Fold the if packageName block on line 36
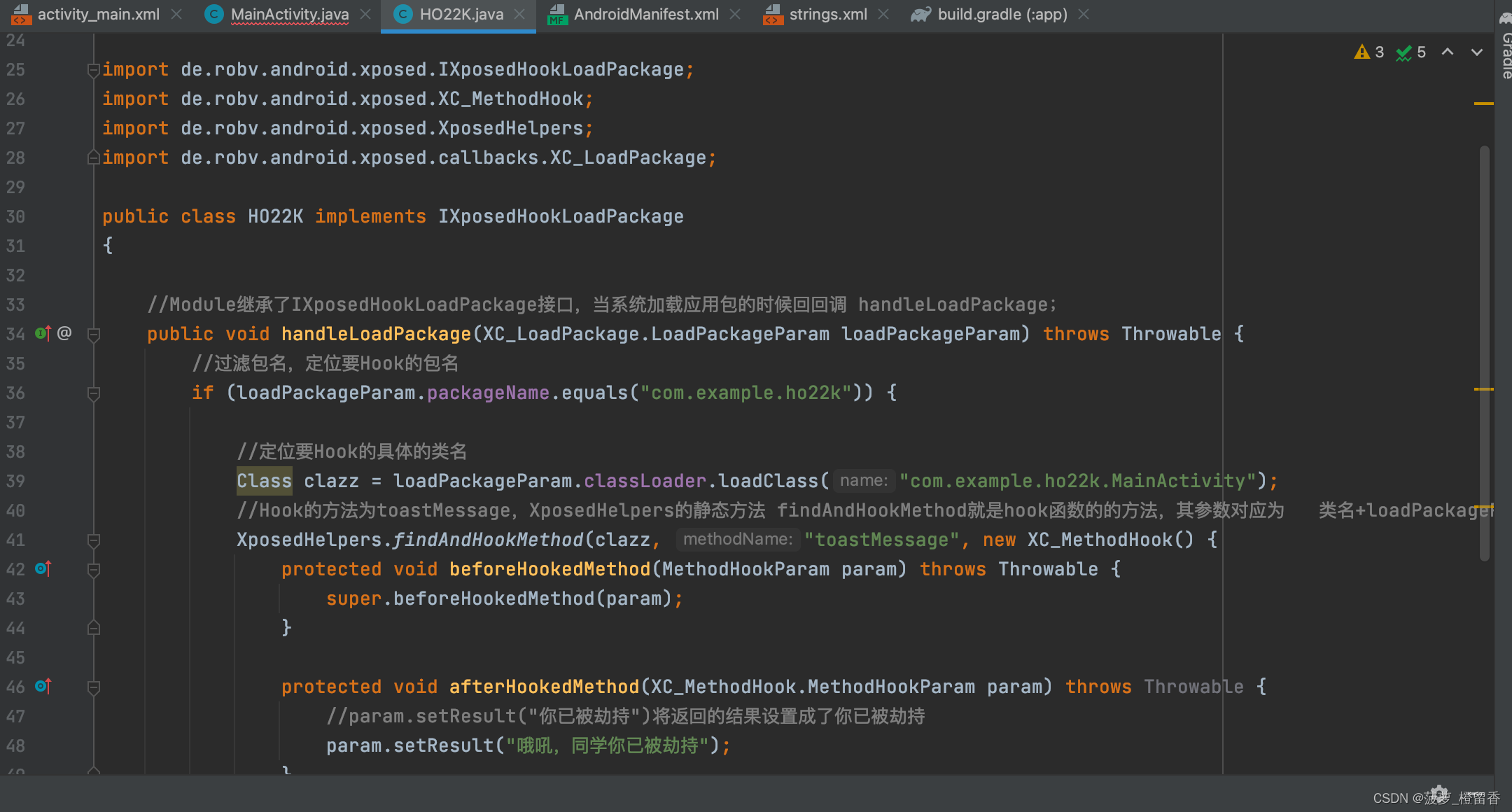The width and height of the screenshot is (1512, 812). (x=93, y=393)
